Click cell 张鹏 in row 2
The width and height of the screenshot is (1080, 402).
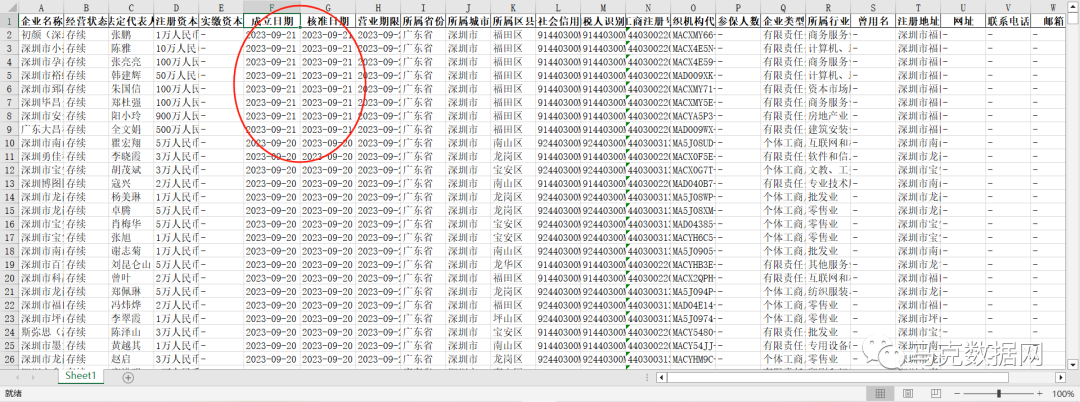[x=131, y=34]
